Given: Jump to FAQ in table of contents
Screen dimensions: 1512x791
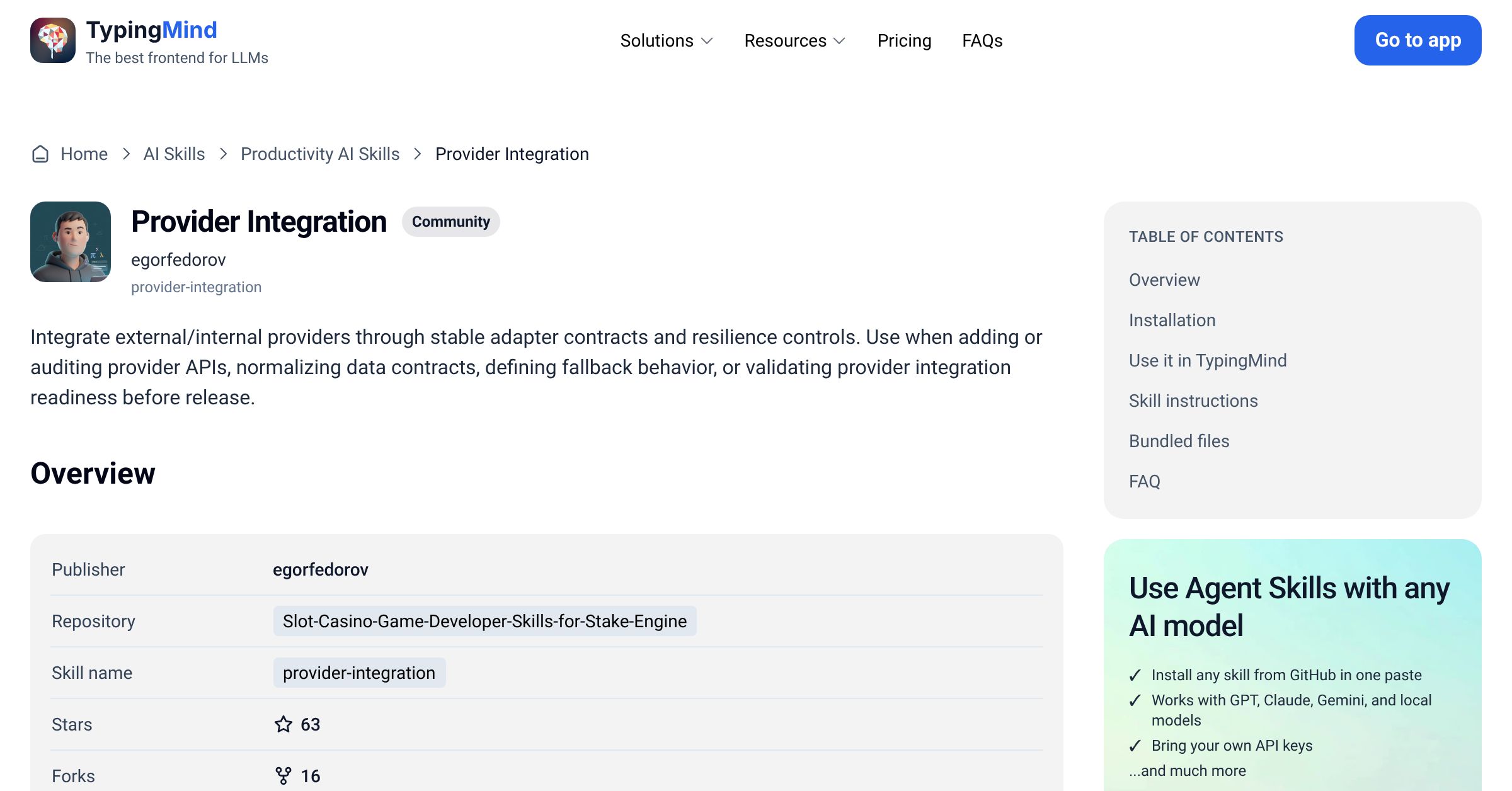Looking at the screenshot, I should (x=1144, y=481).
